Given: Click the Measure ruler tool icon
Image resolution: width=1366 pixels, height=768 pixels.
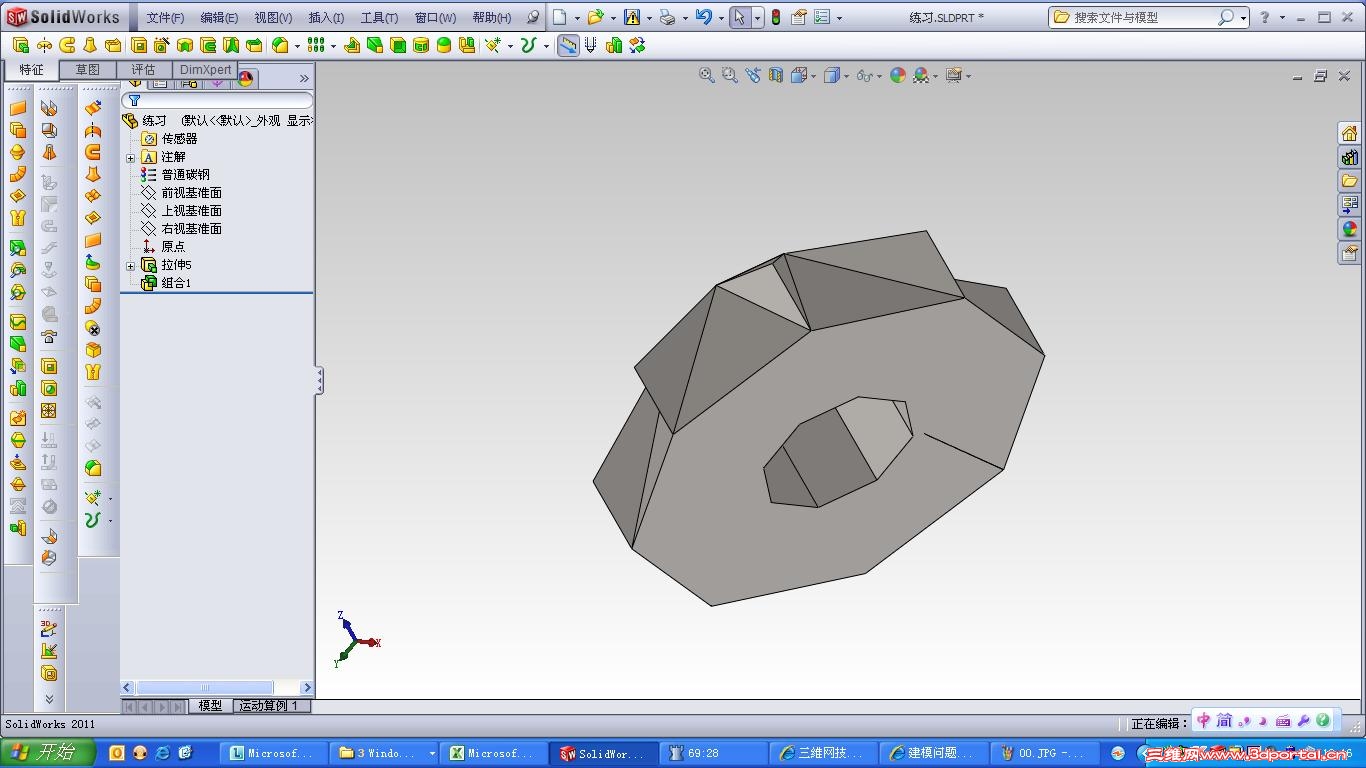Looking at the screenshot, I should [568, 45].
